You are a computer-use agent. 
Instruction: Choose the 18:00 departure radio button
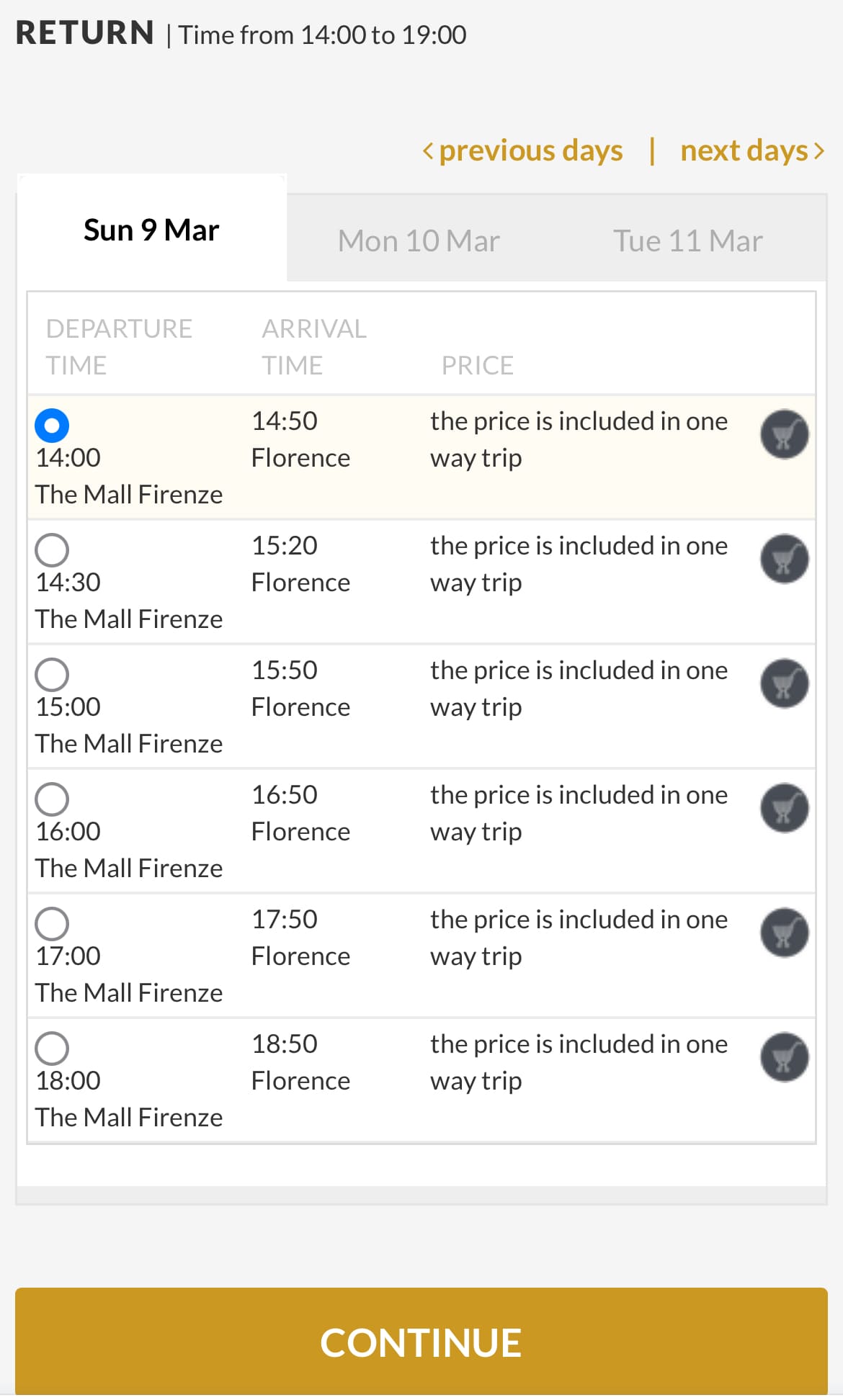pos(52,1049)
